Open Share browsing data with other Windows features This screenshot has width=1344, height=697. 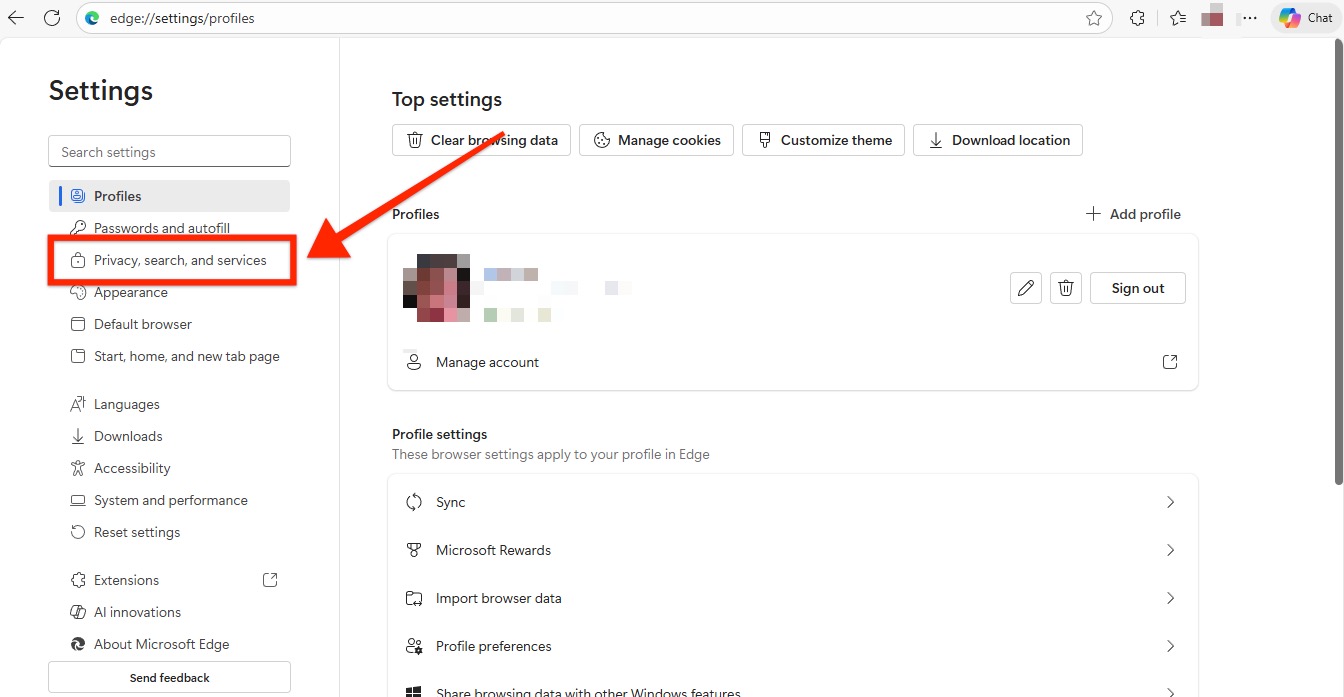[x=793, y=689]
